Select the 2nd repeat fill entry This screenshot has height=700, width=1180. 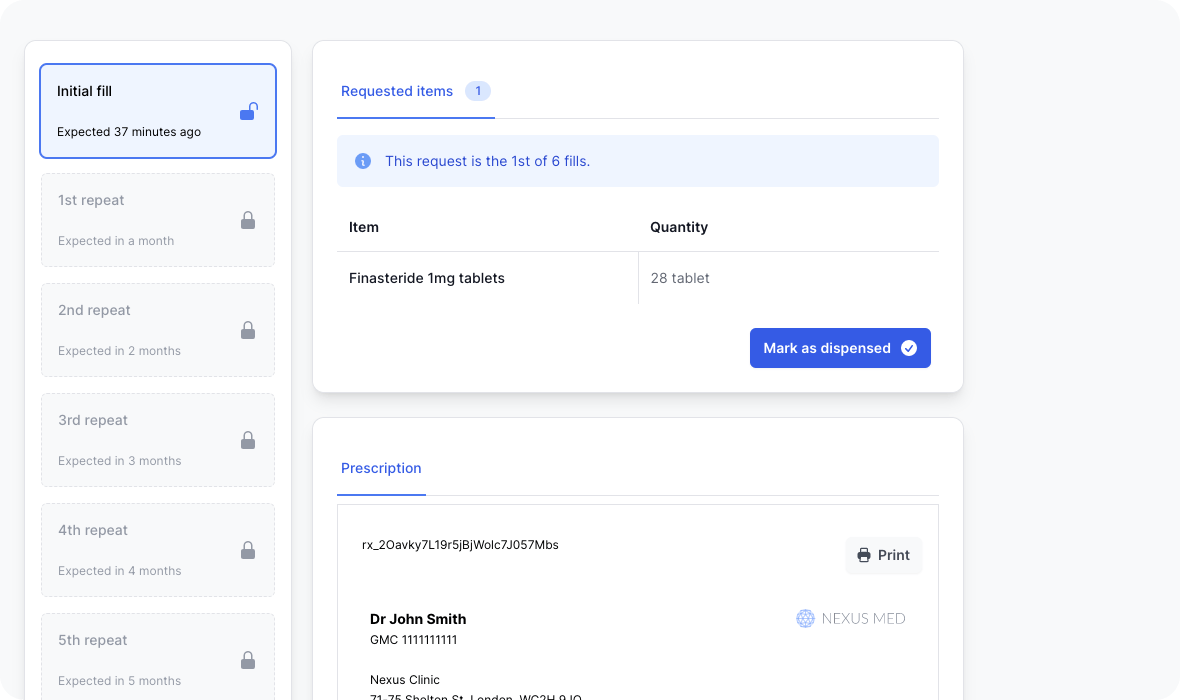pyautogui.click(x=158, y=330)
